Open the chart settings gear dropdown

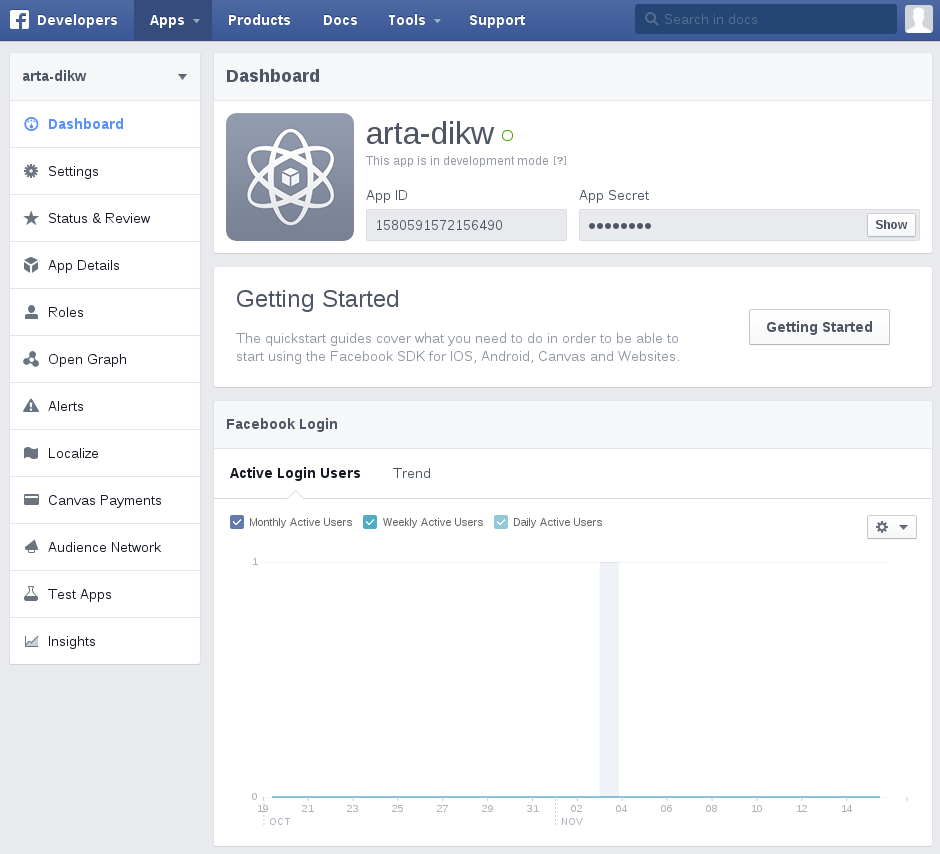coord(891,526)
